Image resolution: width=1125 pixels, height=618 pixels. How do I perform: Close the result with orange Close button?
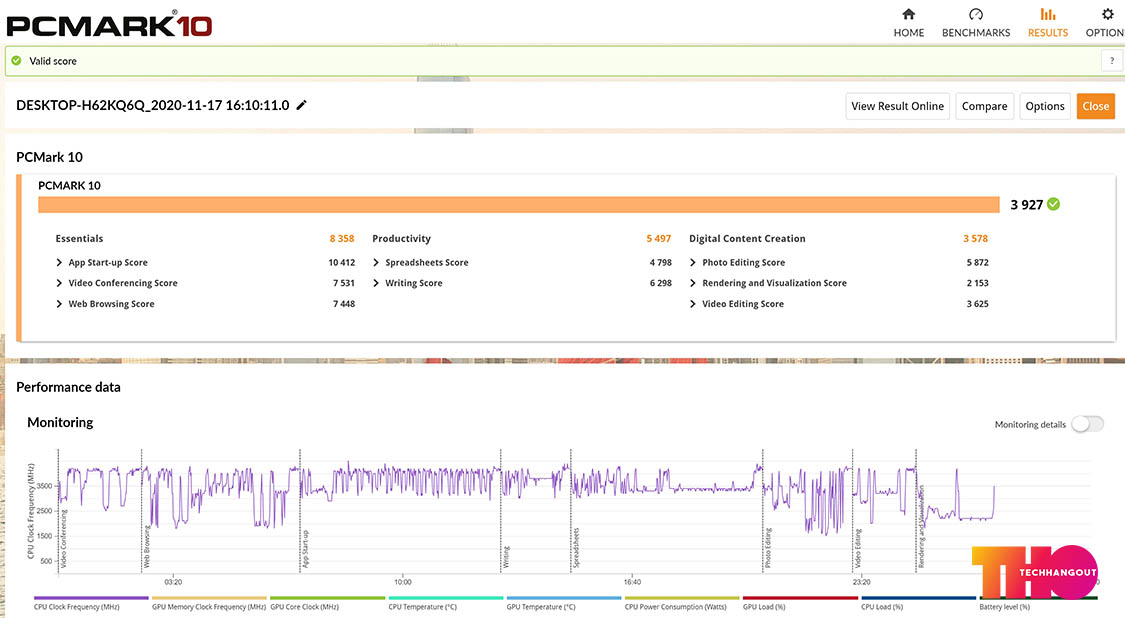click(1096, 106)
